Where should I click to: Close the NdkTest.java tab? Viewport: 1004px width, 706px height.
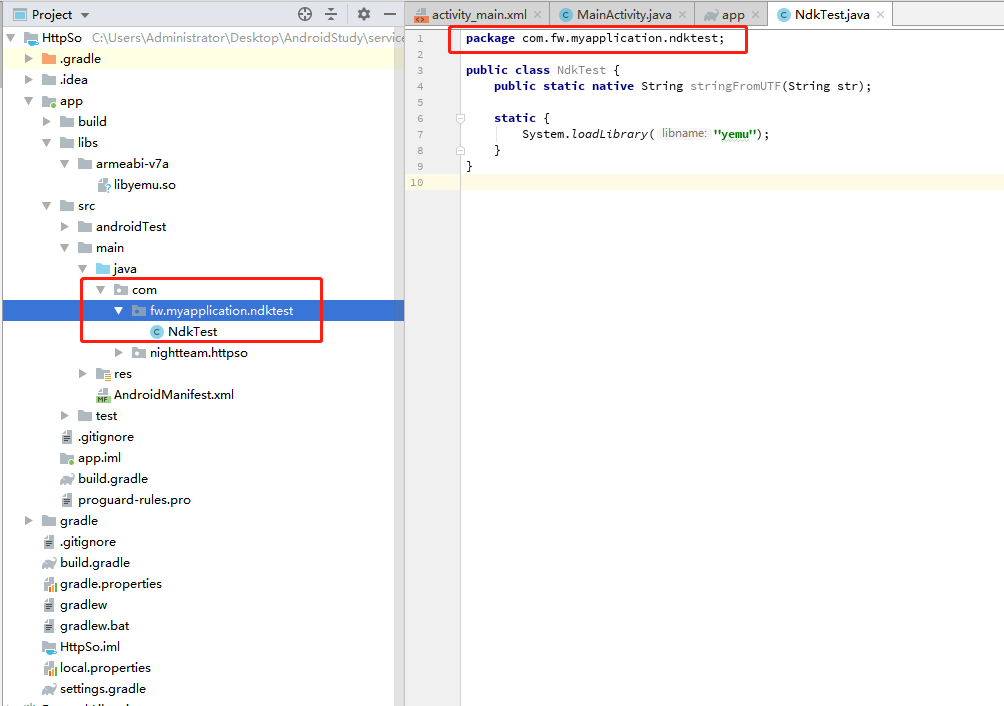(x=880, y=15)
